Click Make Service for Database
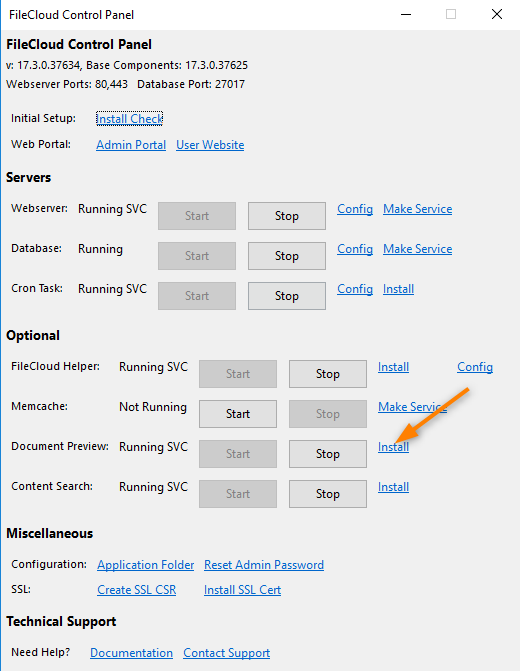The width and height of the screenshot is (520, 671). click(x=417, y=249)
